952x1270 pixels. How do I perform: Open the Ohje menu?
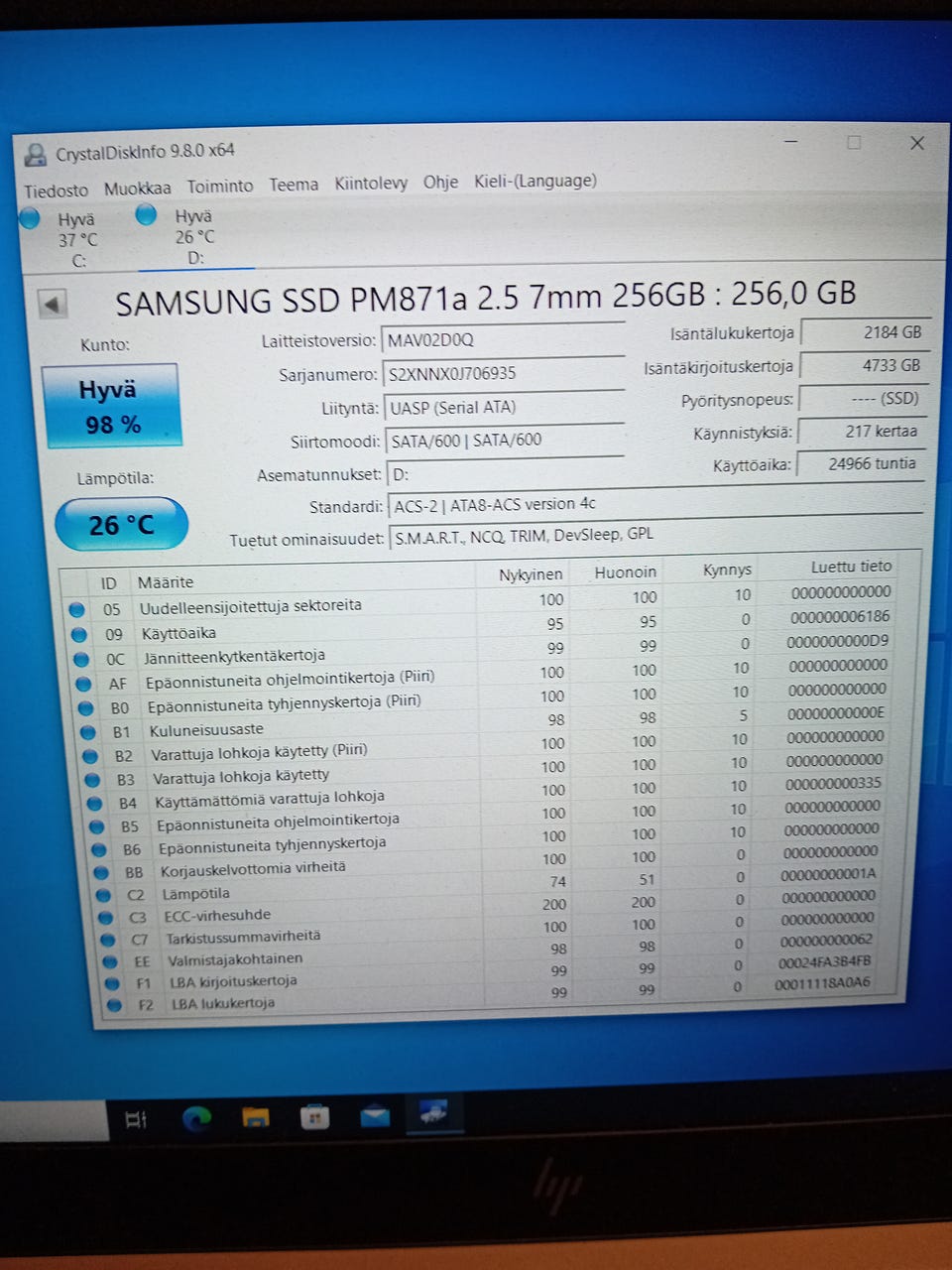coord(440,183)
